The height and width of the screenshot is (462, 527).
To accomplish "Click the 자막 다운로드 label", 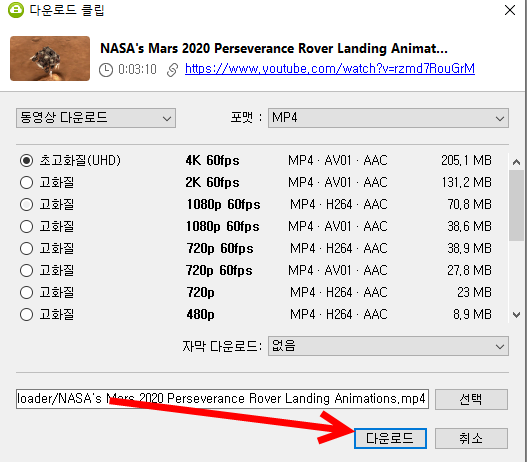I will point(222,346).
